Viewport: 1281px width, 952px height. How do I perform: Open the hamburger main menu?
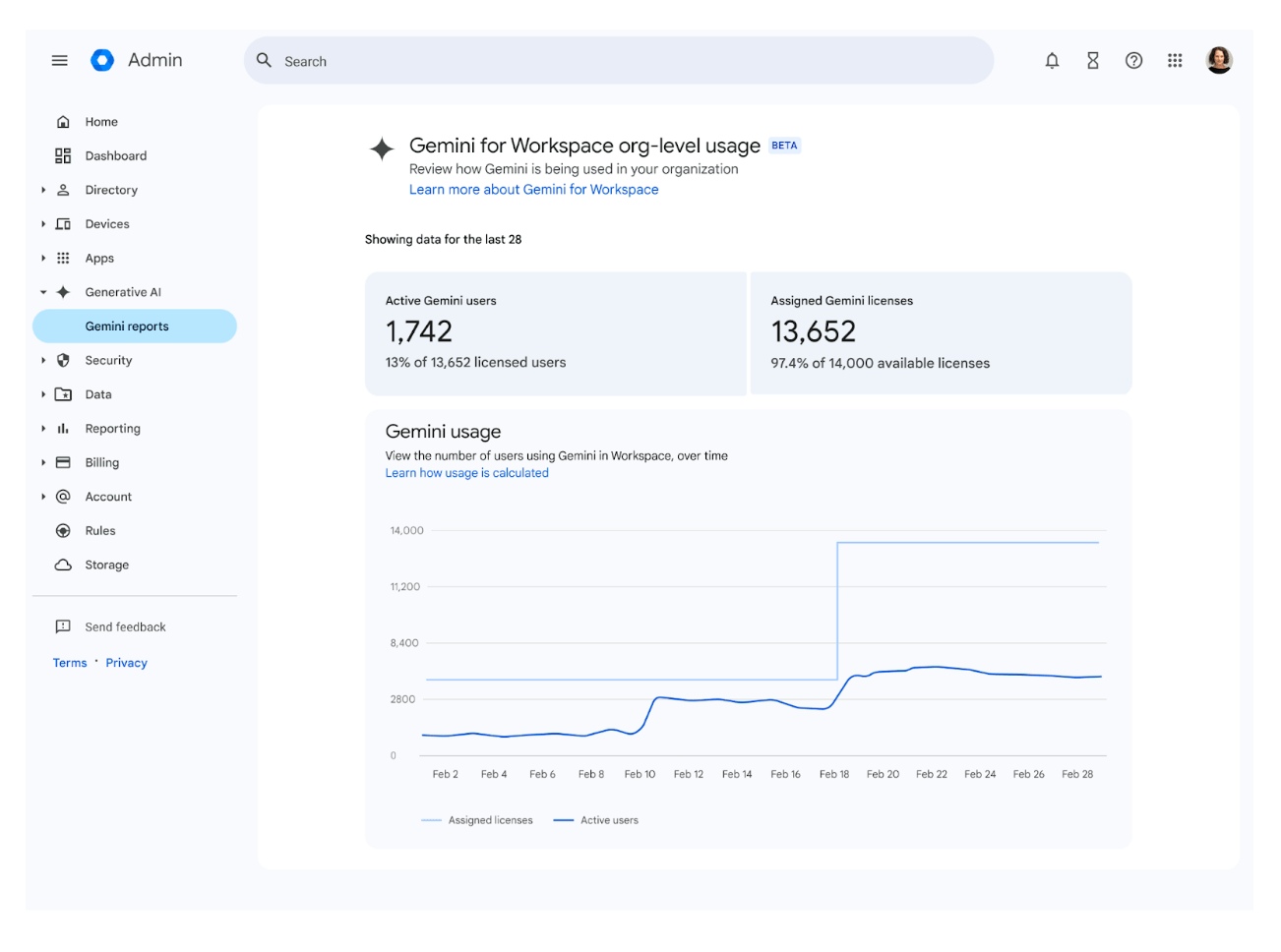coord(60,61)
